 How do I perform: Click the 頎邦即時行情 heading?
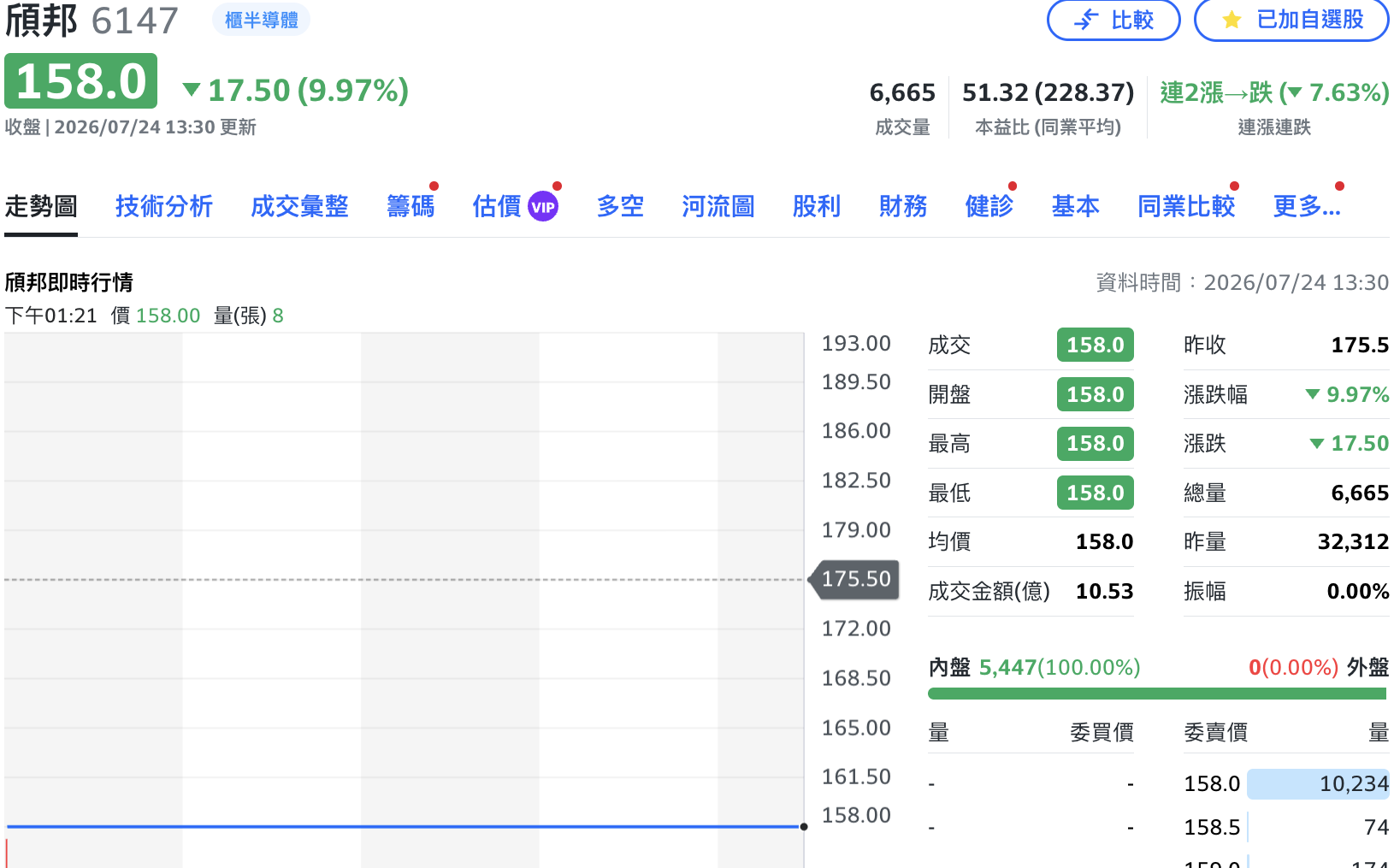pos(69,282)
